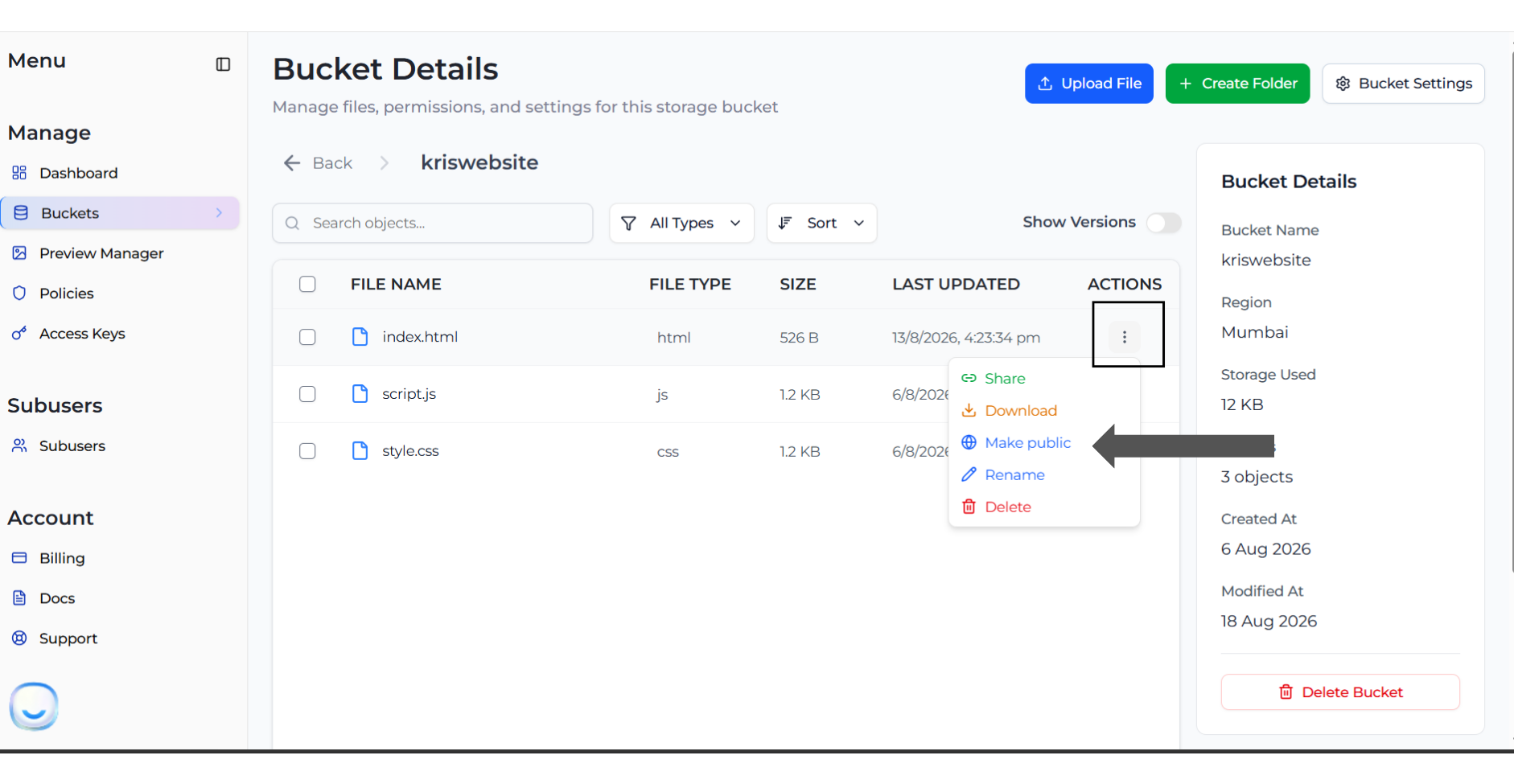Screen dimensions: 1514x784
Task: Click the Buckets database icon
Action: pos(21,213)
